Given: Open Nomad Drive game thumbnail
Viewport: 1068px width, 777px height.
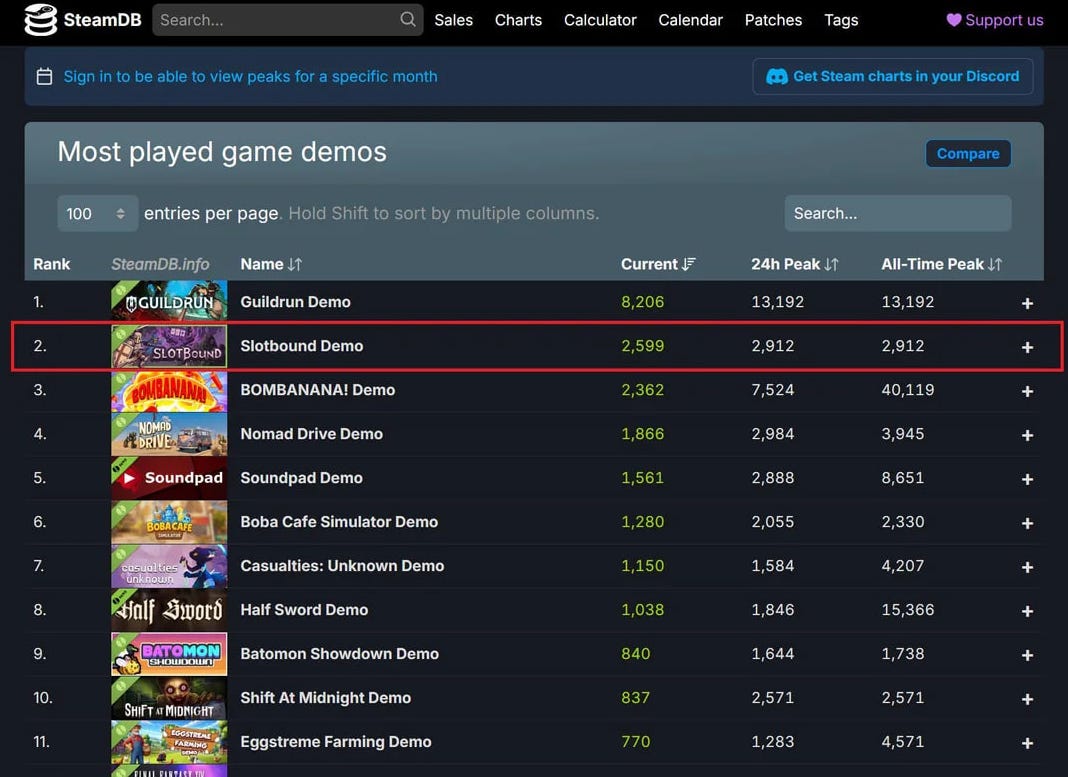Looking at the screenshot, I should tap(169, 434).
